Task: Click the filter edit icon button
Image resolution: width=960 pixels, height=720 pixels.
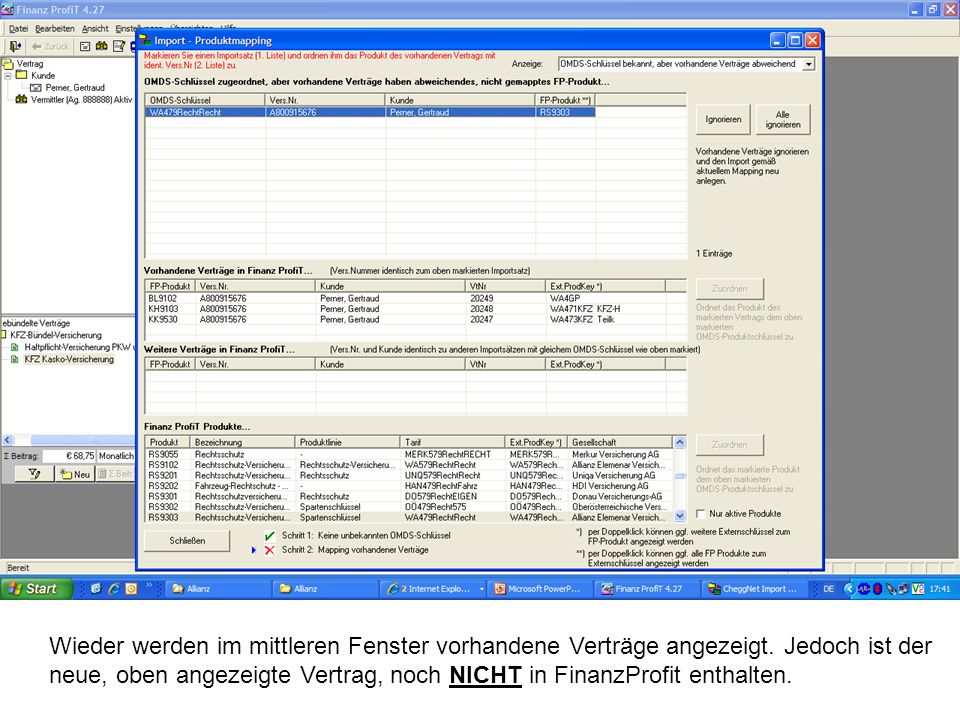Action: (34, 474)
